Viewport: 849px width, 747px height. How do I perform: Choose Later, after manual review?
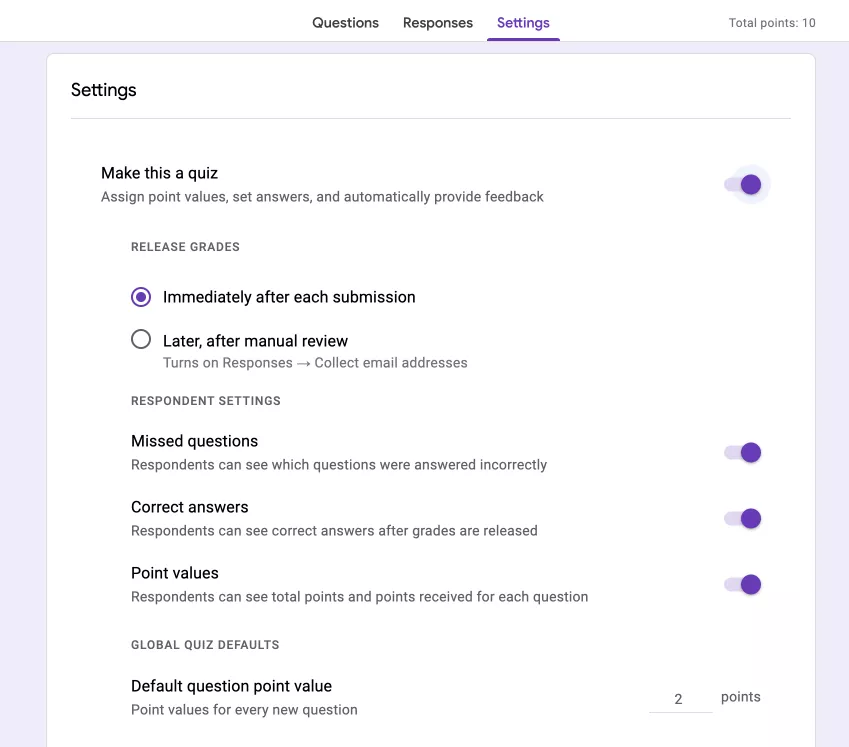(x=140, y=339)
